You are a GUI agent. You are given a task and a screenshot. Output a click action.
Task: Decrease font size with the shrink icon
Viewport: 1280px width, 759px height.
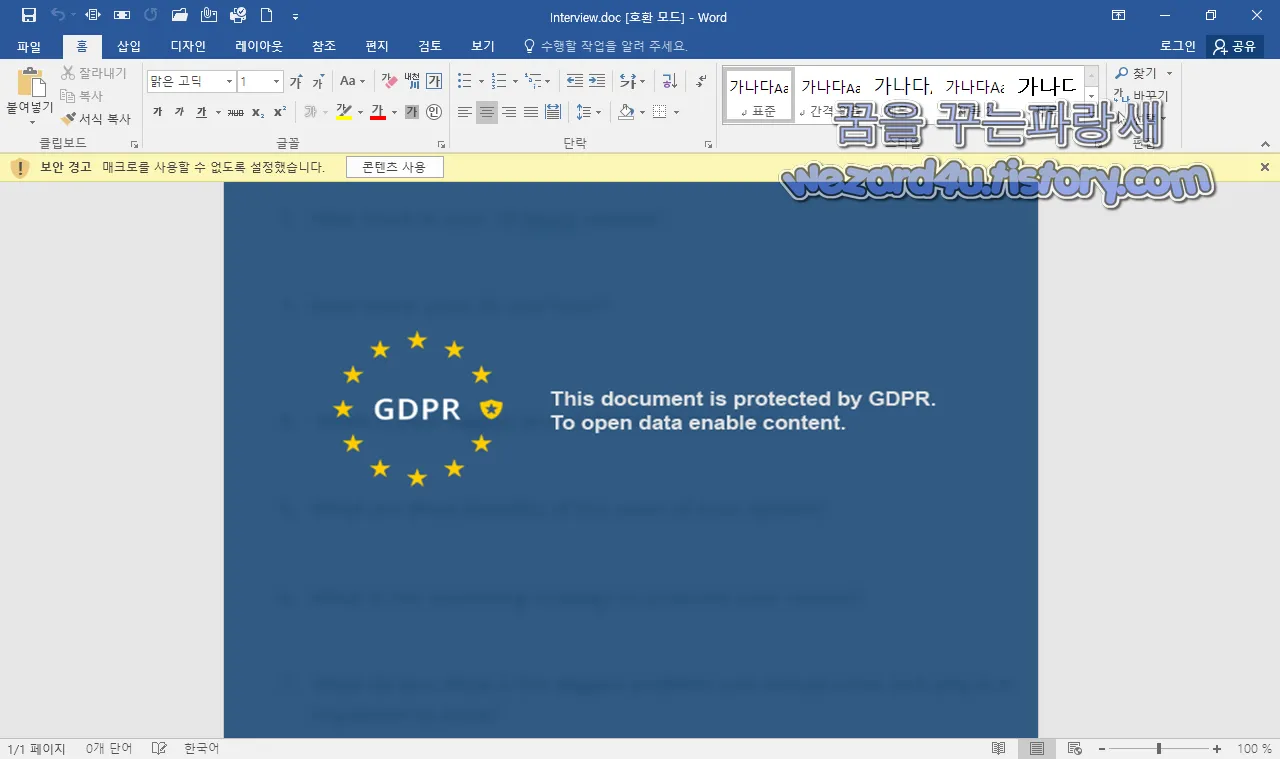[318, 82]
